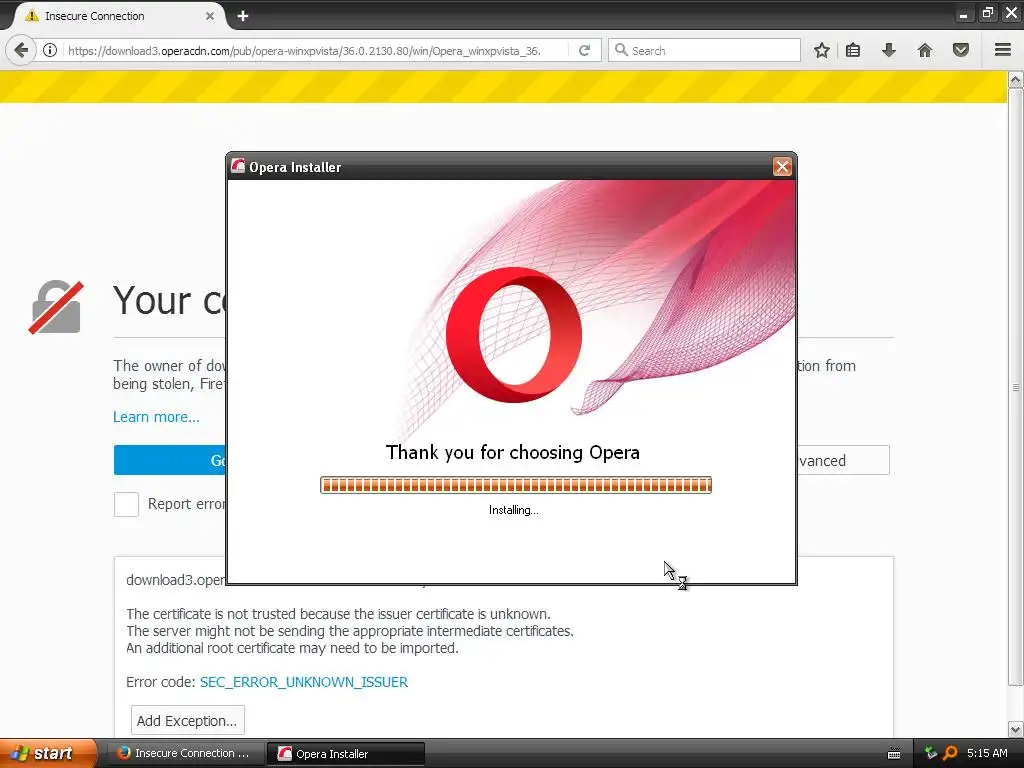This screenshot has height=768, width=1024.
Task: Bookmark this page with the star icon
Action: point(822,50)
